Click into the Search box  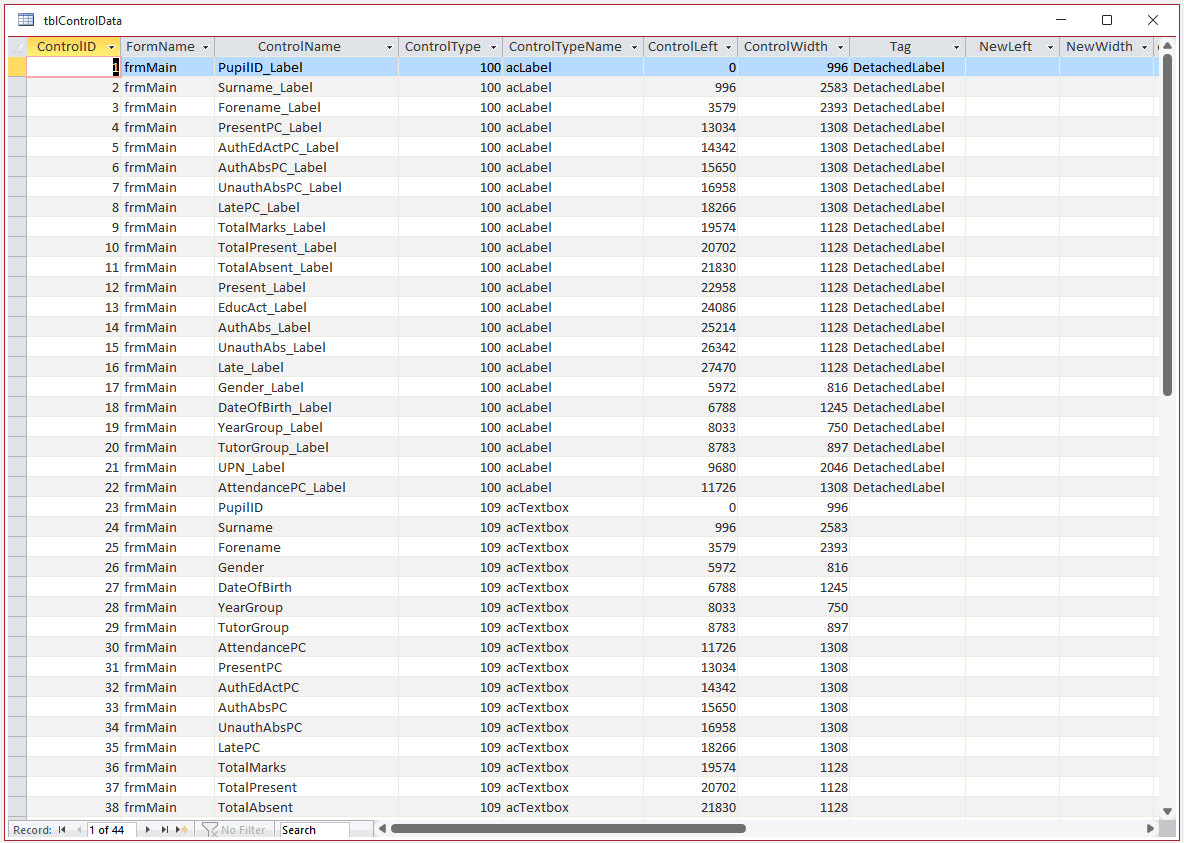[314, 829]
